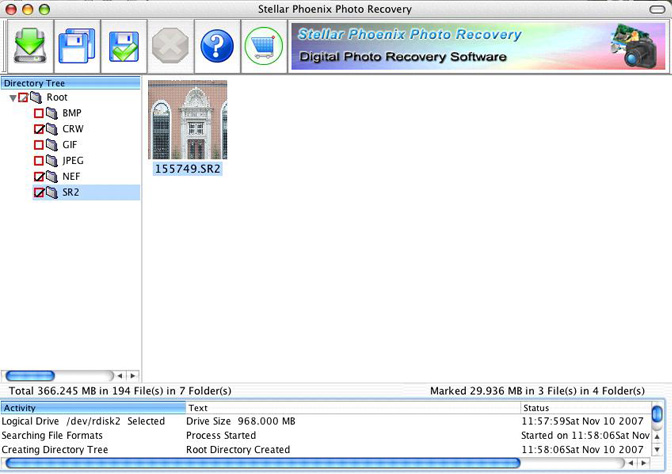
Task: Click the Status column header
Action: point(586,408)
